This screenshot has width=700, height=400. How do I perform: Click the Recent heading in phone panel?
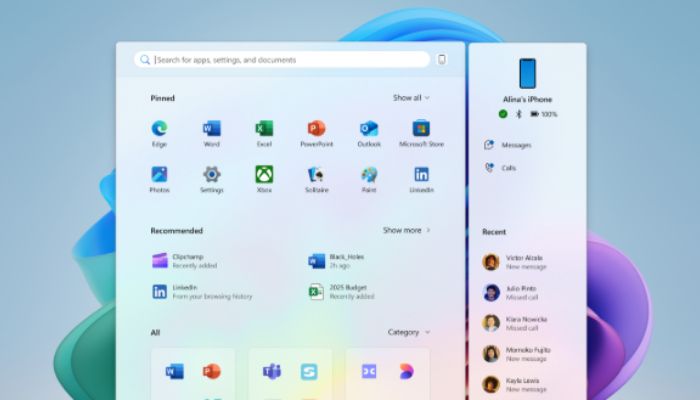point(494,232)
